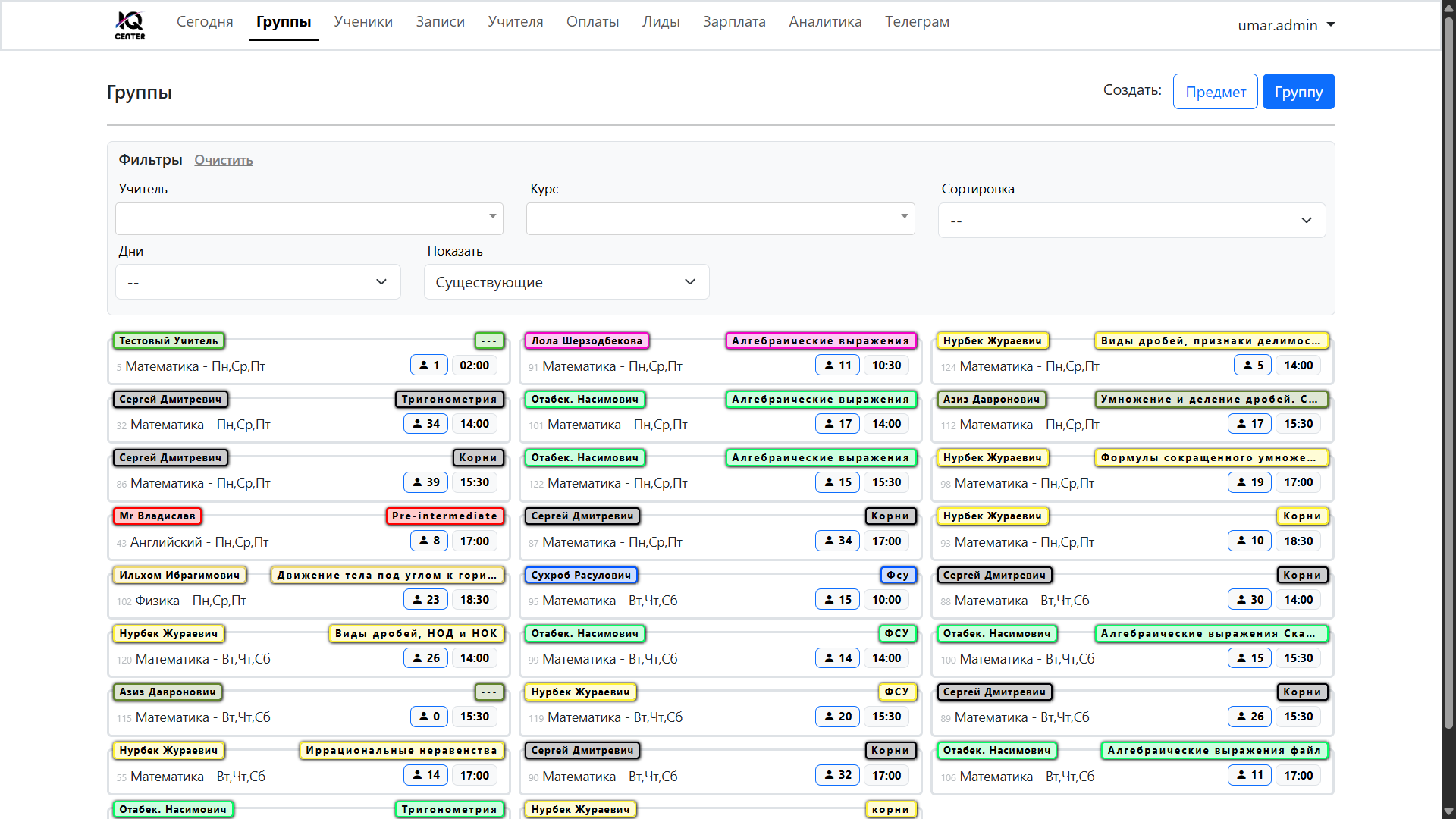Open the Учитель filter dropdown
The image size is (1456, 819).
coord(309,218)
